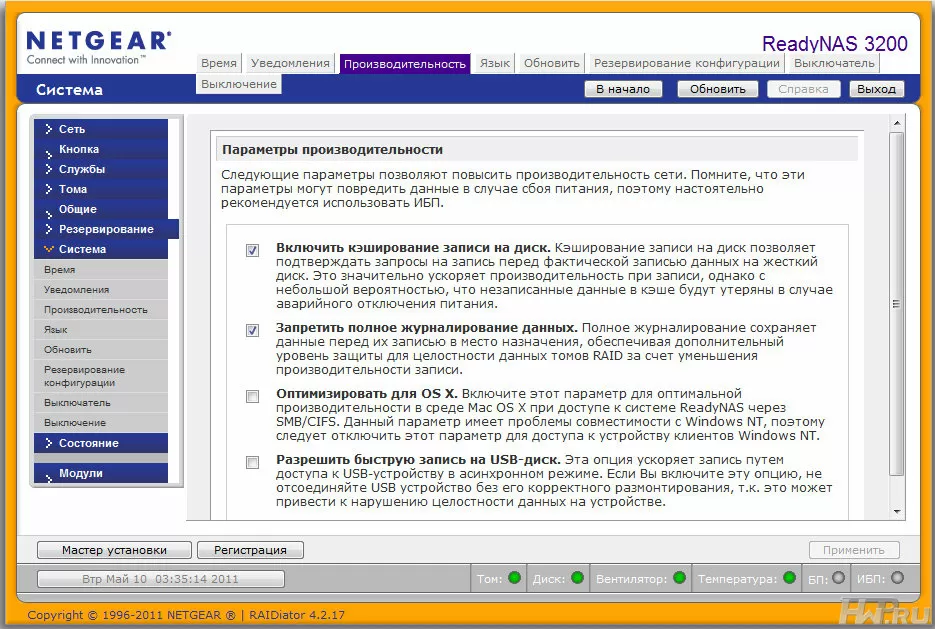Click the ИБП UPS status indicator
The height and width of the screenshot is (629, 935).
pos(897,578)
